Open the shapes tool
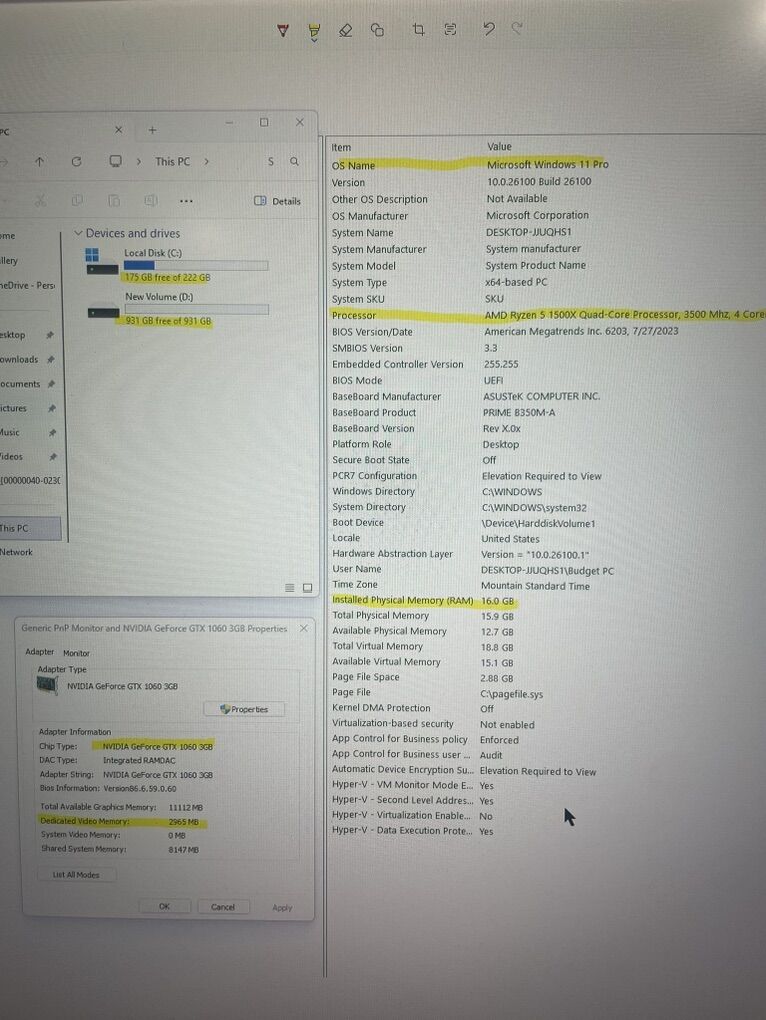Image resolution: width=766 pixels, height=1020 pixels. tap(377, 30)
